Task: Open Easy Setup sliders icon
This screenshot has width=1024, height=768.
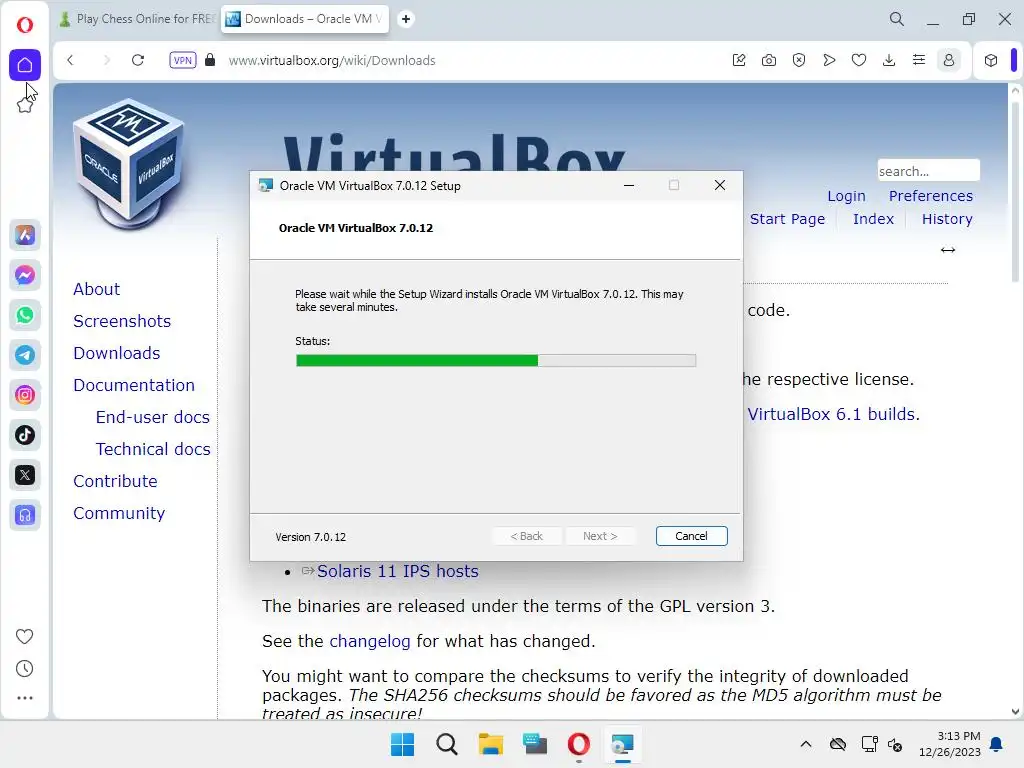Action: pos(919,60)
